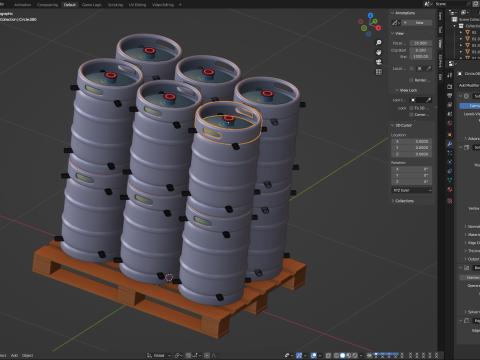Click the Clip Start value field
The image size is (480, 360).
[421, 50]
